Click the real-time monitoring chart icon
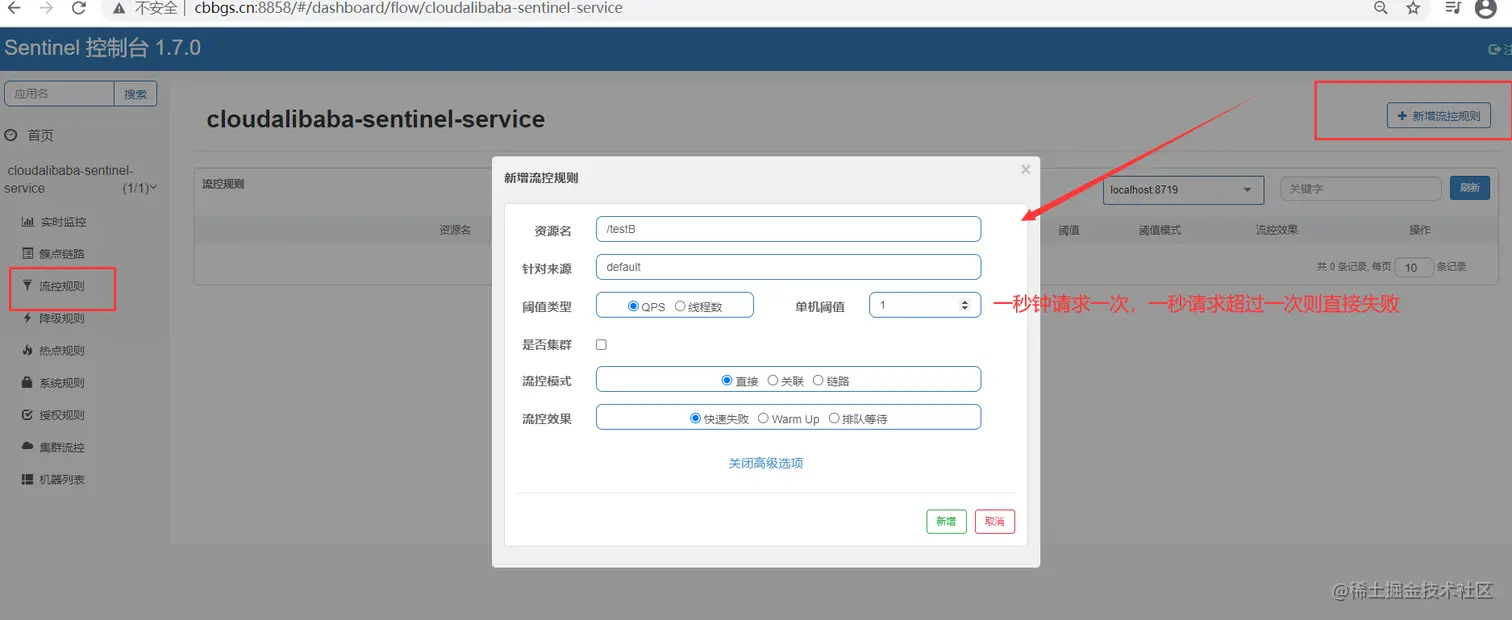The width and height of the screenshot is (1512, 620). pyautogui.click(x=28, y=221)
